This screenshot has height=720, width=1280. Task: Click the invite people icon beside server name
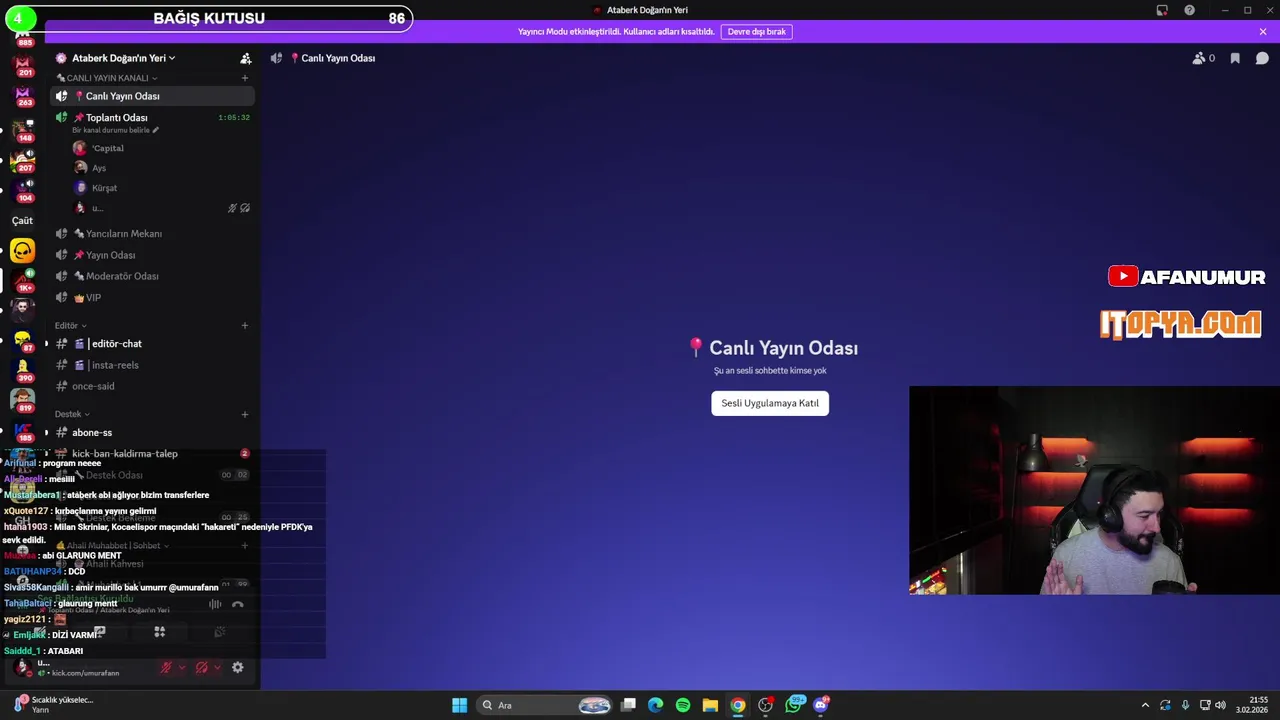(x=245, y=58)
